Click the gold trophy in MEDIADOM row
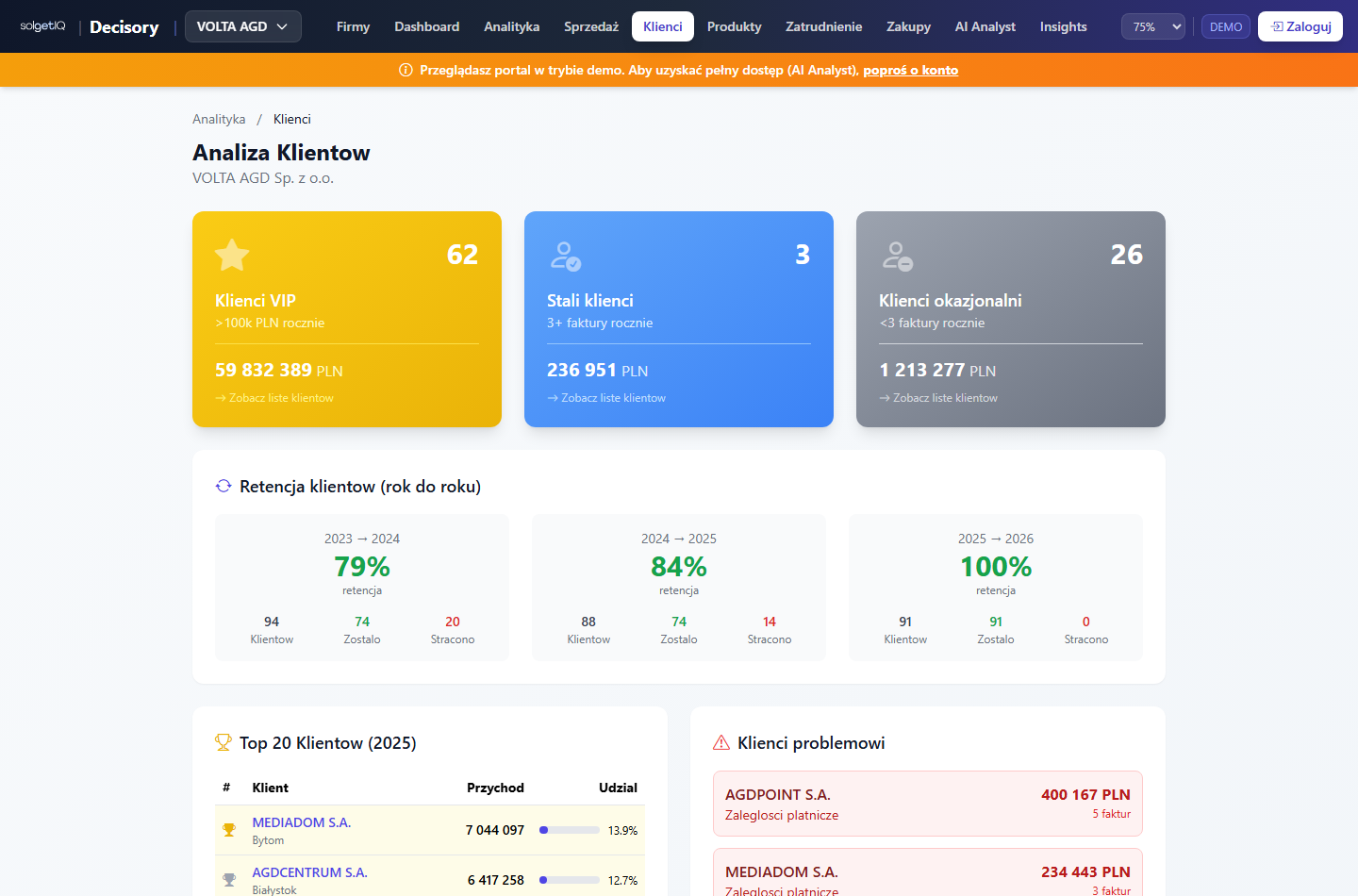Image resolution: width=1358 pixels, height=896 pixels. click(x=229, y=830)
